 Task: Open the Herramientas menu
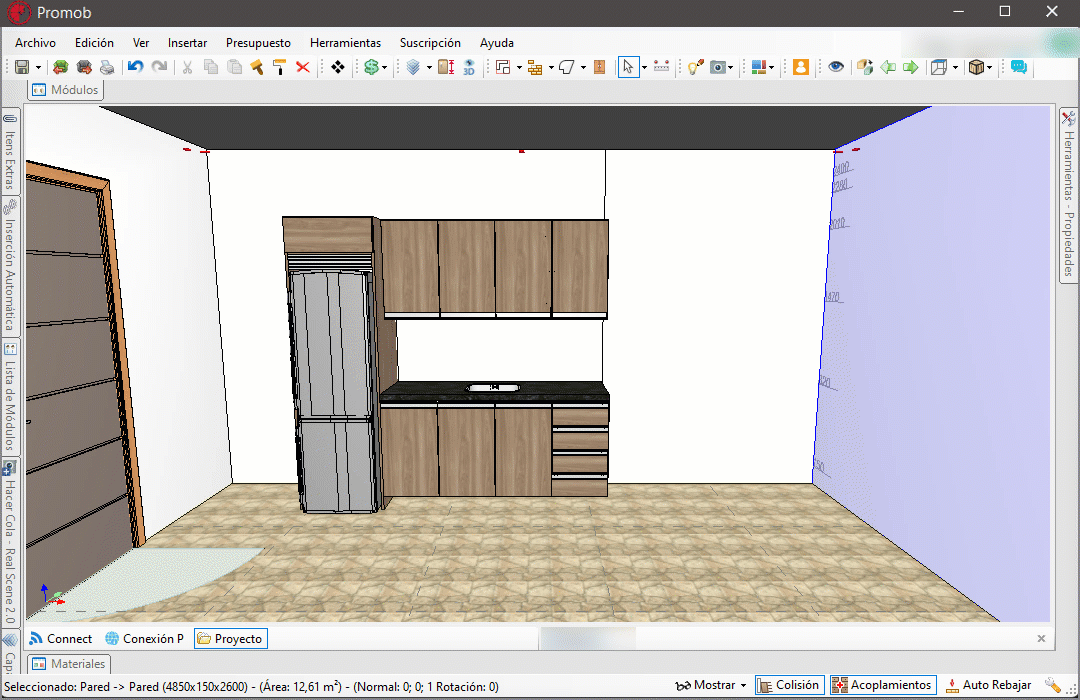[x=345, y=43]
